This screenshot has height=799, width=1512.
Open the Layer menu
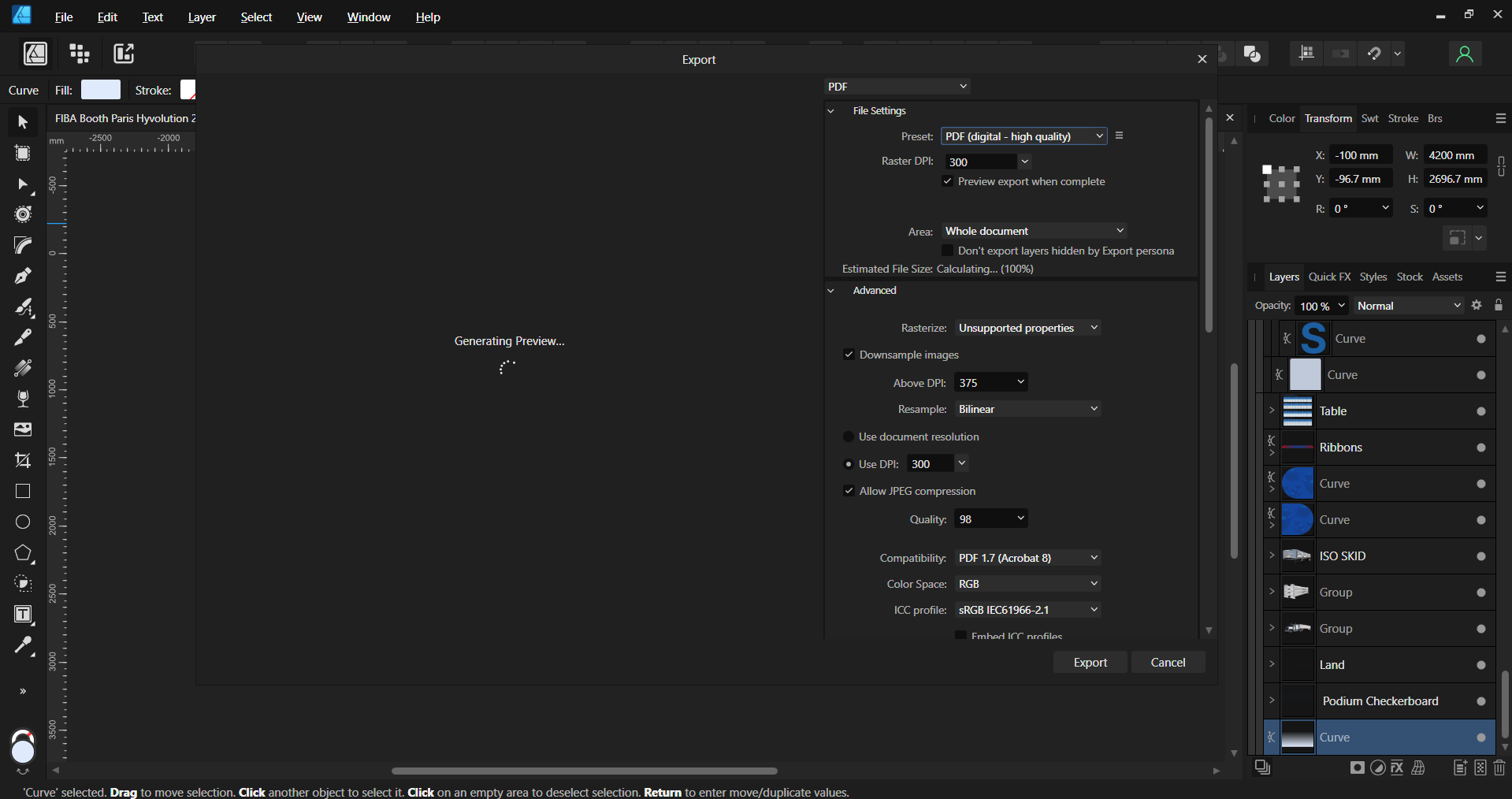pos(202,17)
